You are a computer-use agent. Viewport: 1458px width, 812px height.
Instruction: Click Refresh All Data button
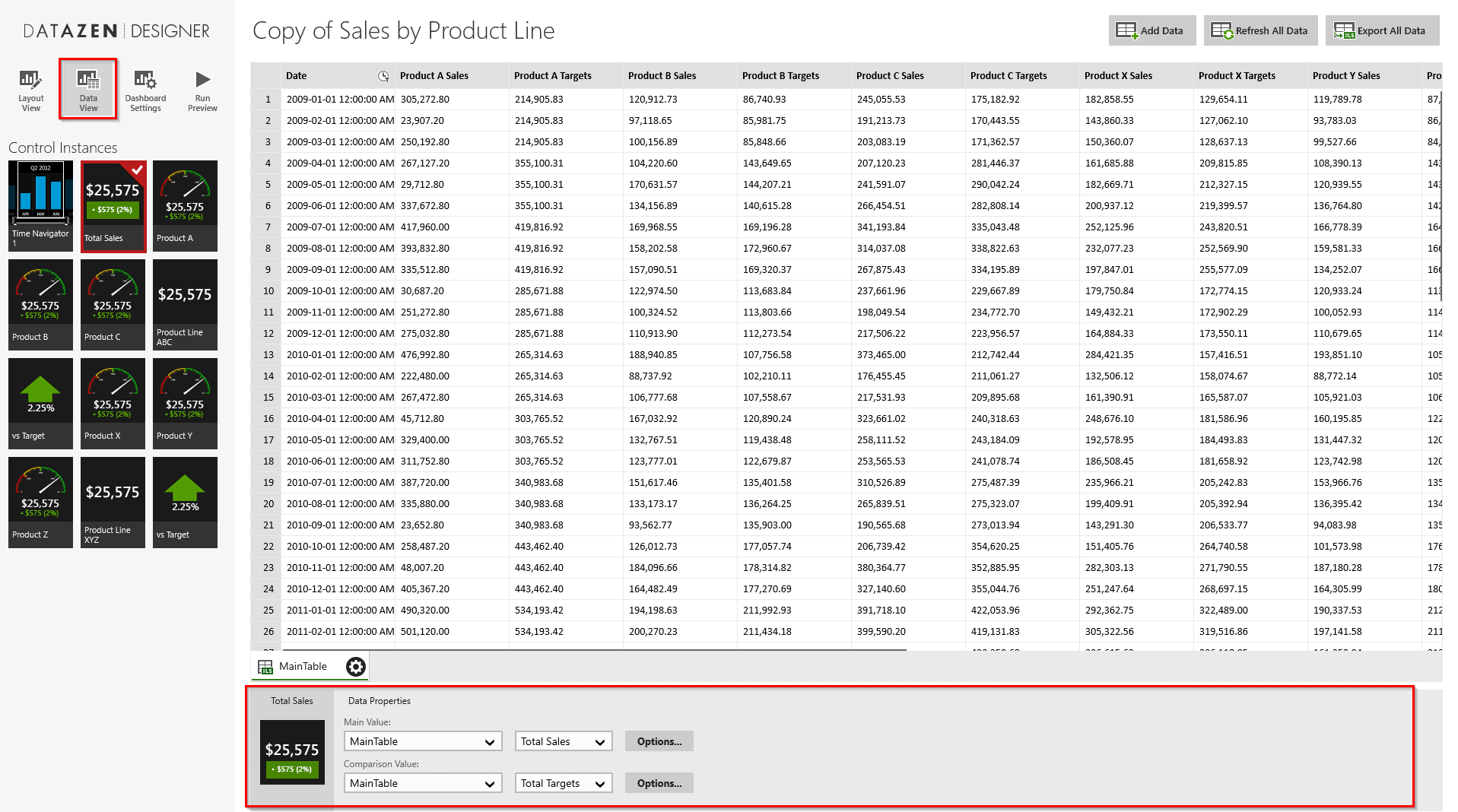click(1259, 31)
